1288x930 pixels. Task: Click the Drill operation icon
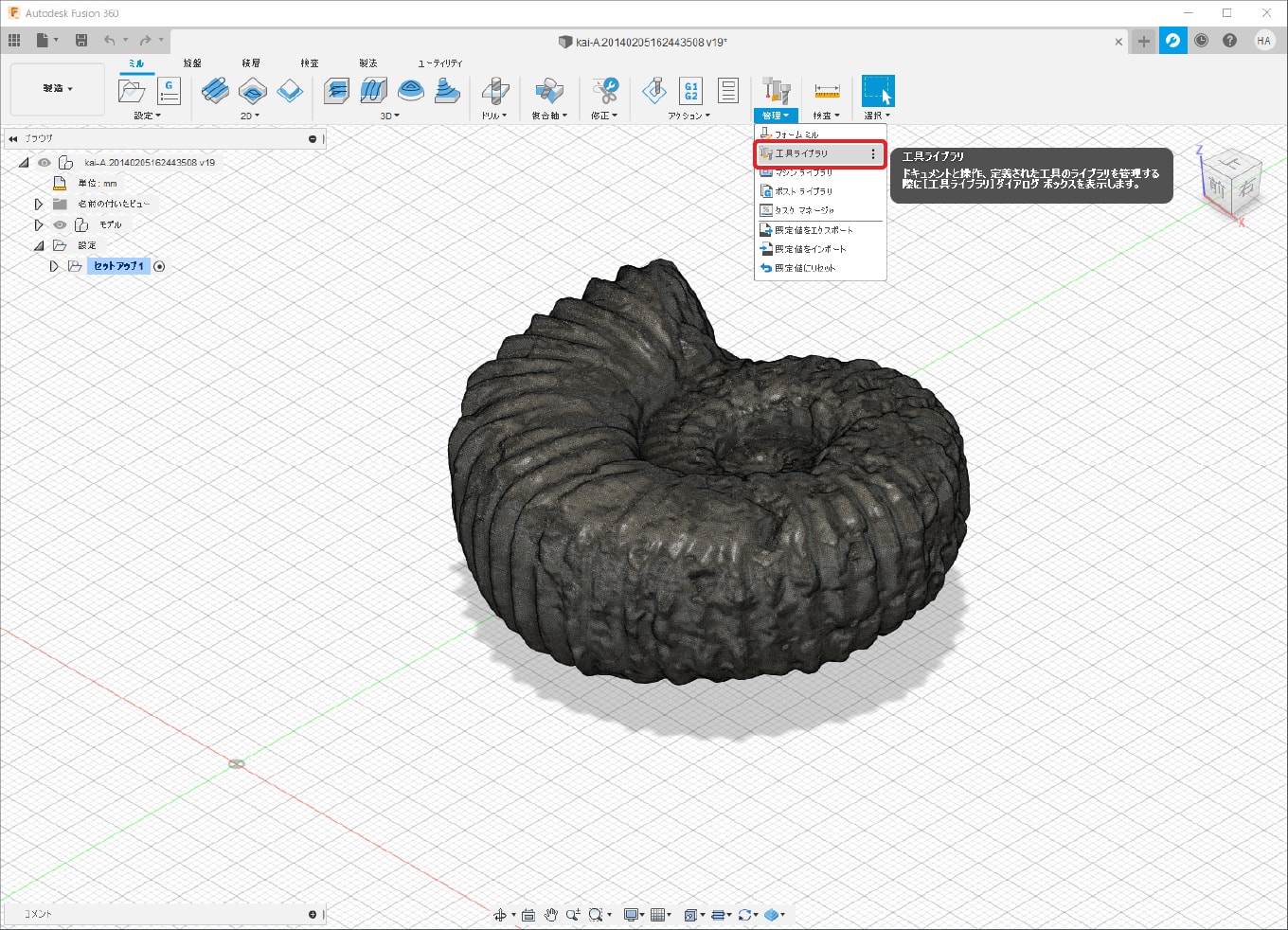(x=494, y=91)
